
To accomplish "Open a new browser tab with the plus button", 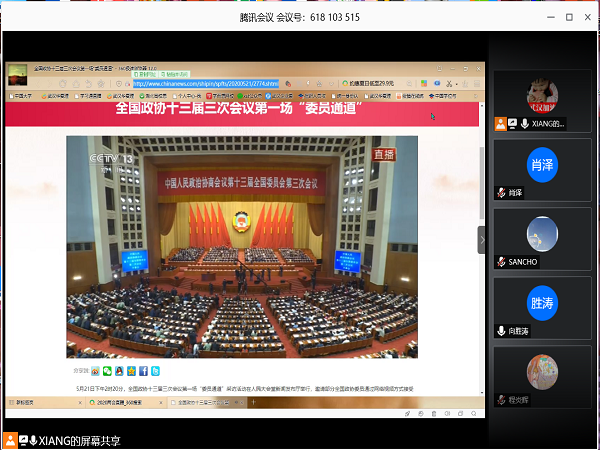I will tap(253, 402).
